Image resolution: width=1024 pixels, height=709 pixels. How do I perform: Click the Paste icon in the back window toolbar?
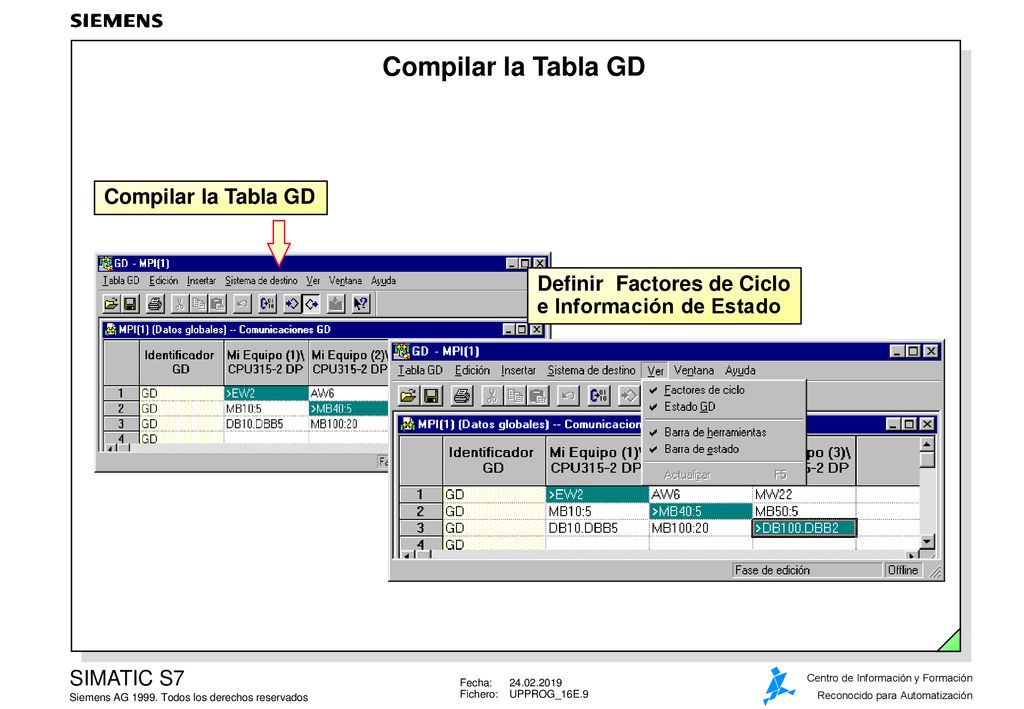click(216, 304)
